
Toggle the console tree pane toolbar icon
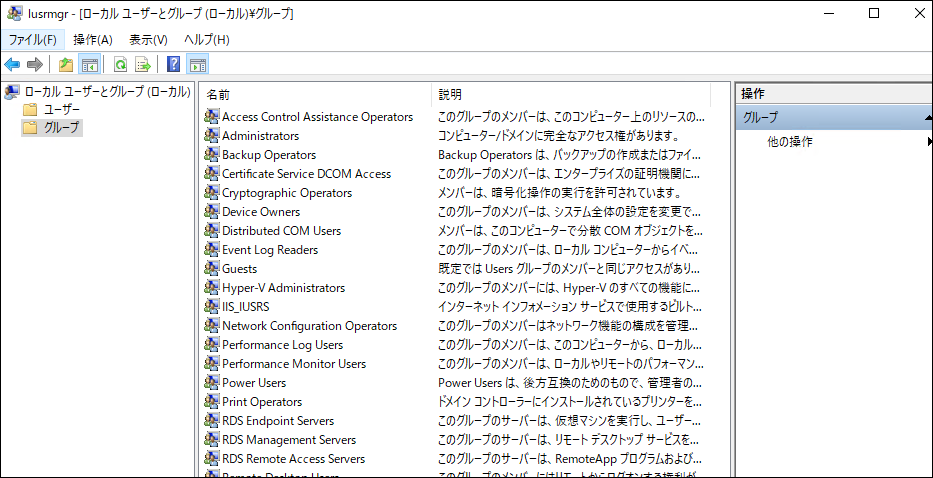90,65
